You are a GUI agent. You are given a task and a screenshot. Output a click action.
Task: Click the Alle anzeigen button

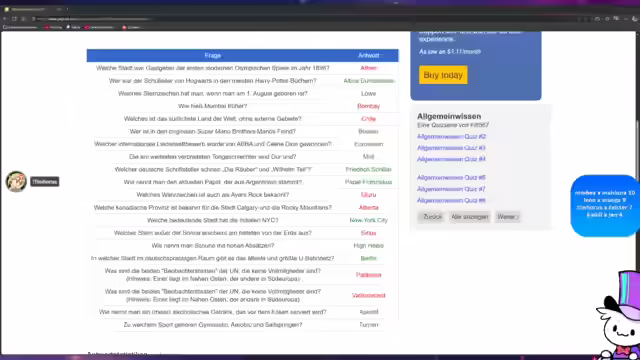coord(469,217)
